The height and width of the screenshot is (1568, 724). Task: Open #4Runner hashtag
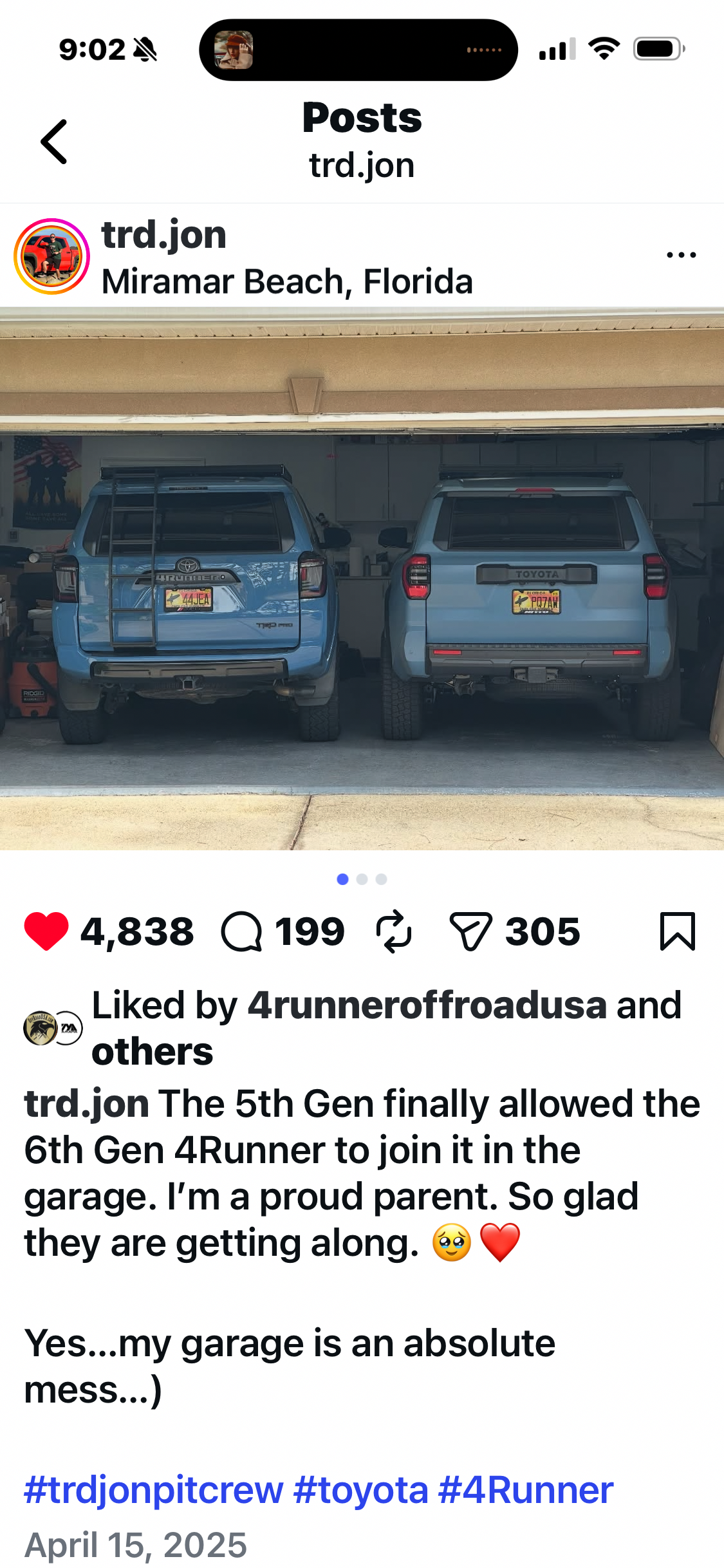click(x=526, y=1490)
